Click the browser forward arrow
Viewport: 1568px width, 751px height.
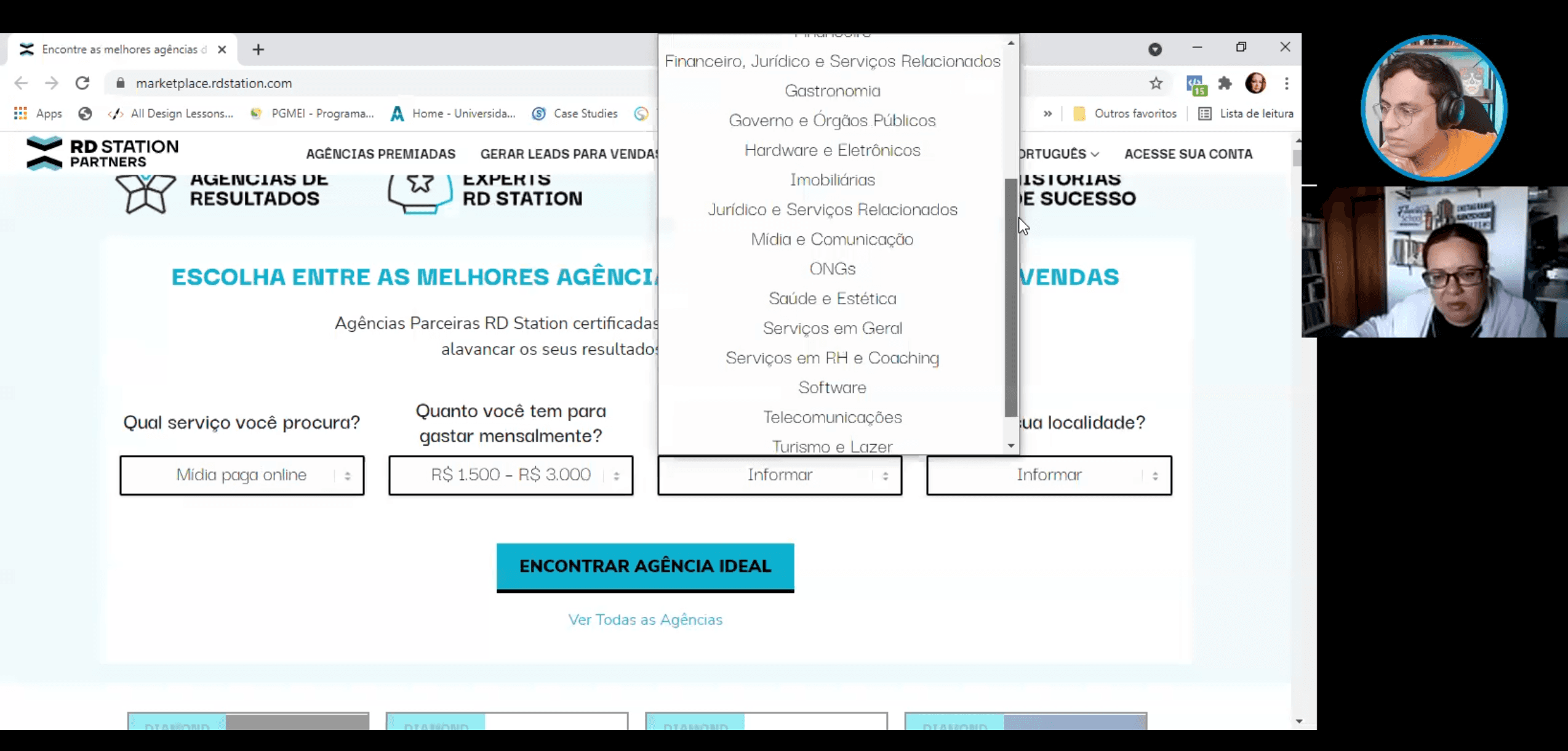(x=52, y=83)
